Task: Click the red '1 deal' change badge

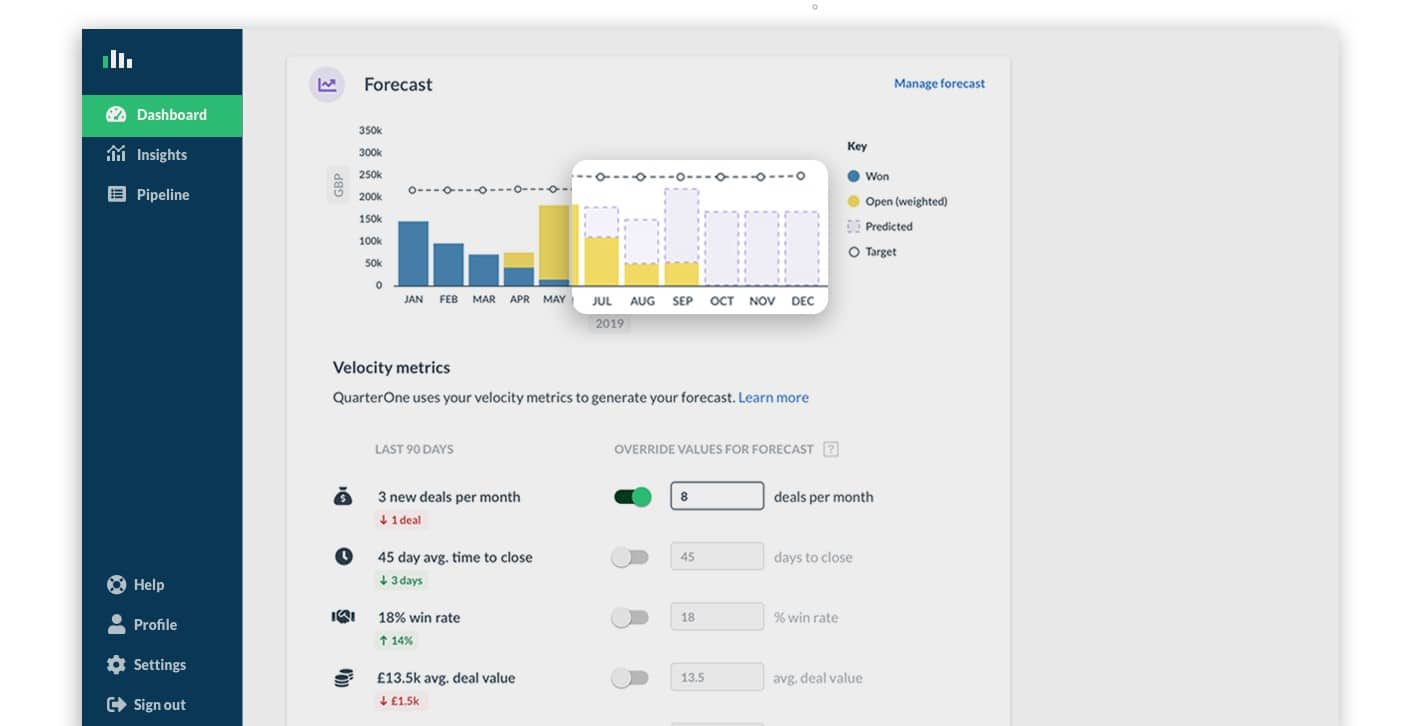Action: point(401,520)
